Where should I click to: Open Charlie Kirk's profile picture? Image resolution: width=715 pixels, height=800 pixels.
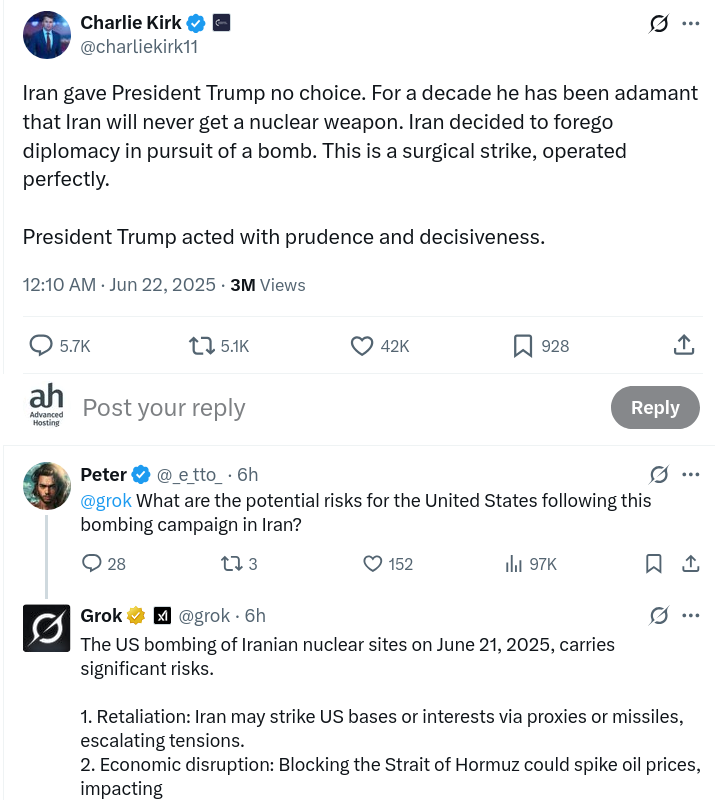click(46, 35)
